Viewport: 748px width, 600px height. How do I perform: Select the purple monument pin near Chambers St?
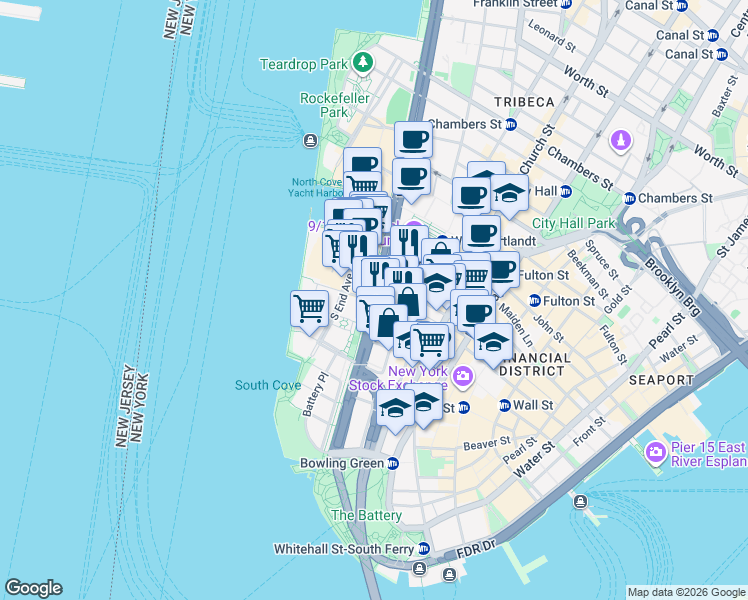(621, 141)
